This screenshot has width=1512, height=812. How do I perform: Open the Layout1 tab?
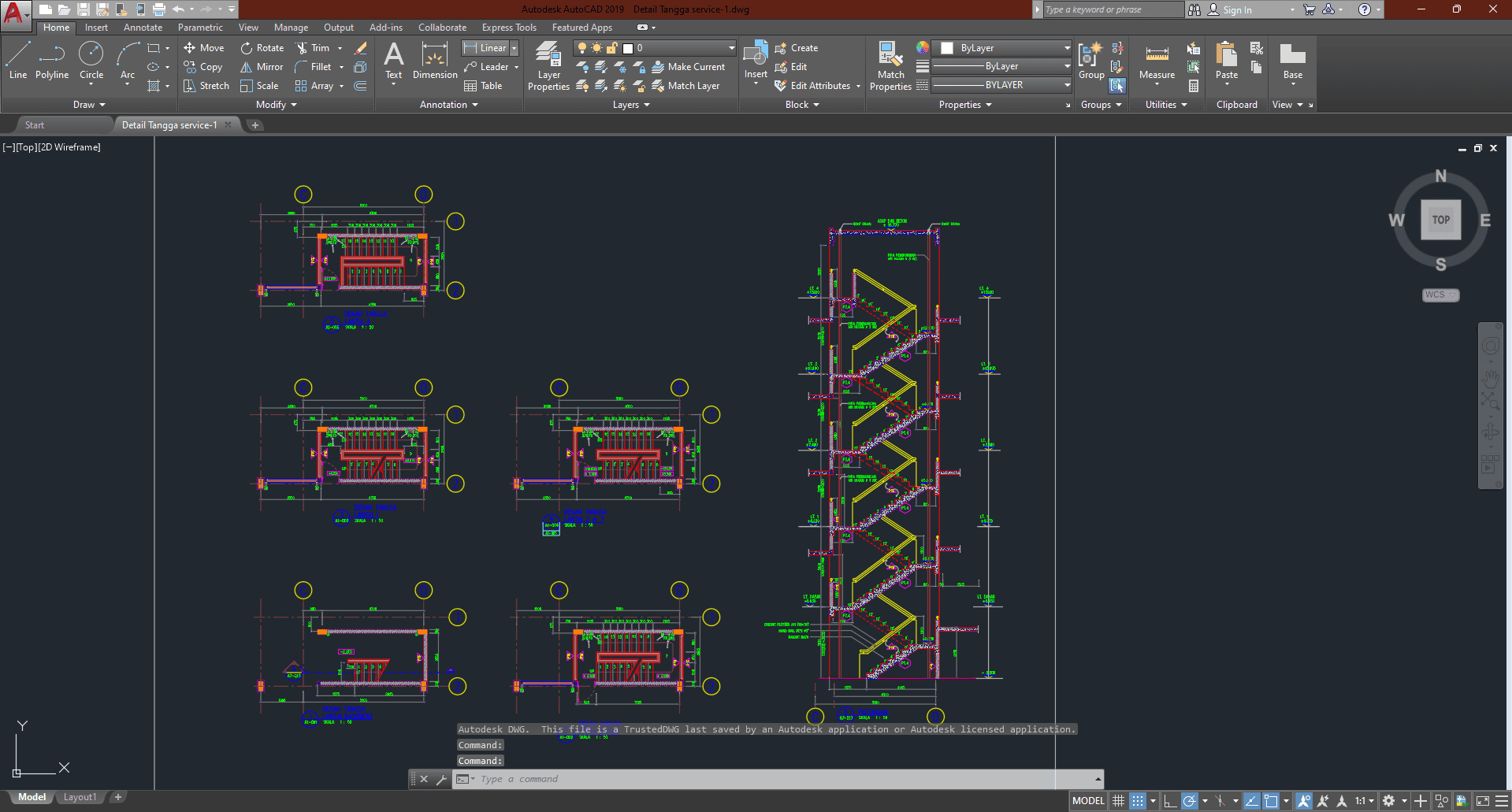pyautogui.click(x=79, y=796)
